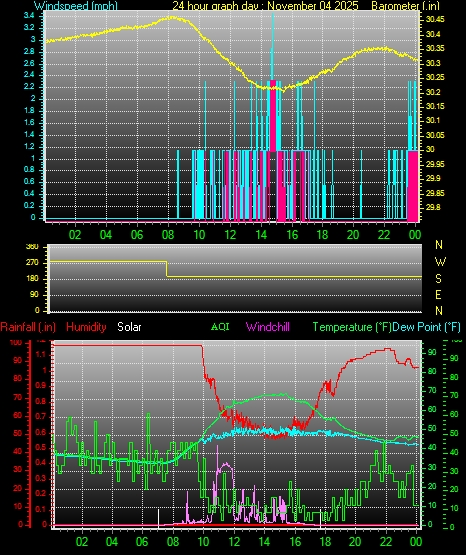Click the 0.9 rainfall scale value
Image resolution: width=466 pixels, height=555 pixels.
(41, 385)
